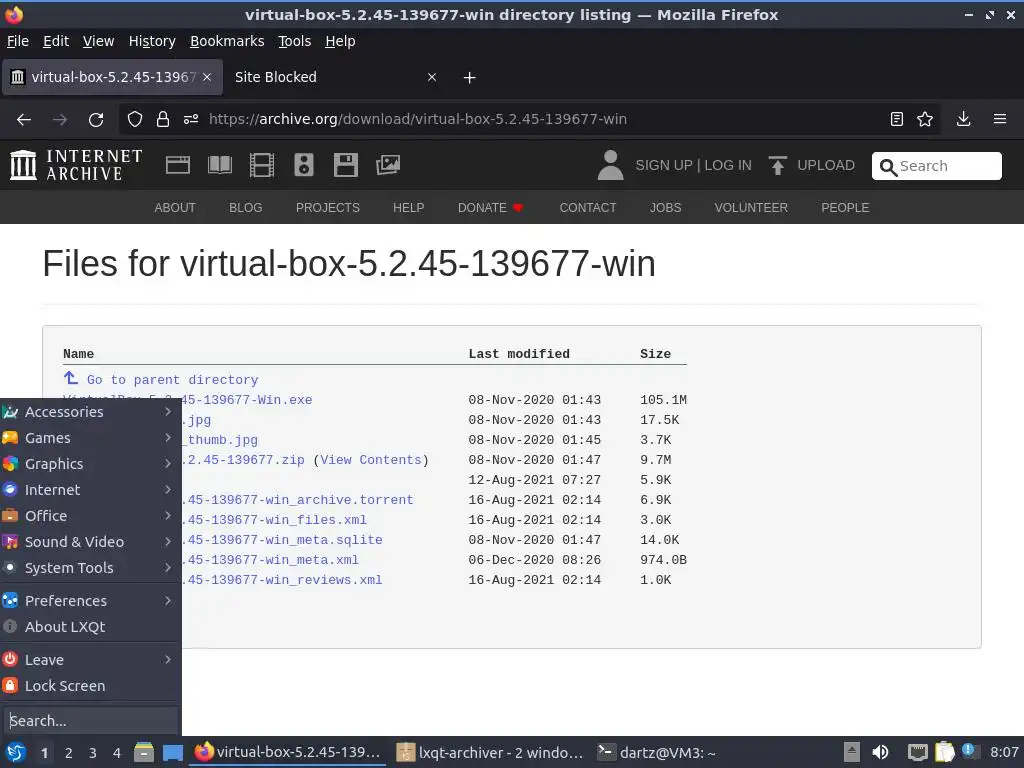Open the Bookmarks menu

(227, 41)
